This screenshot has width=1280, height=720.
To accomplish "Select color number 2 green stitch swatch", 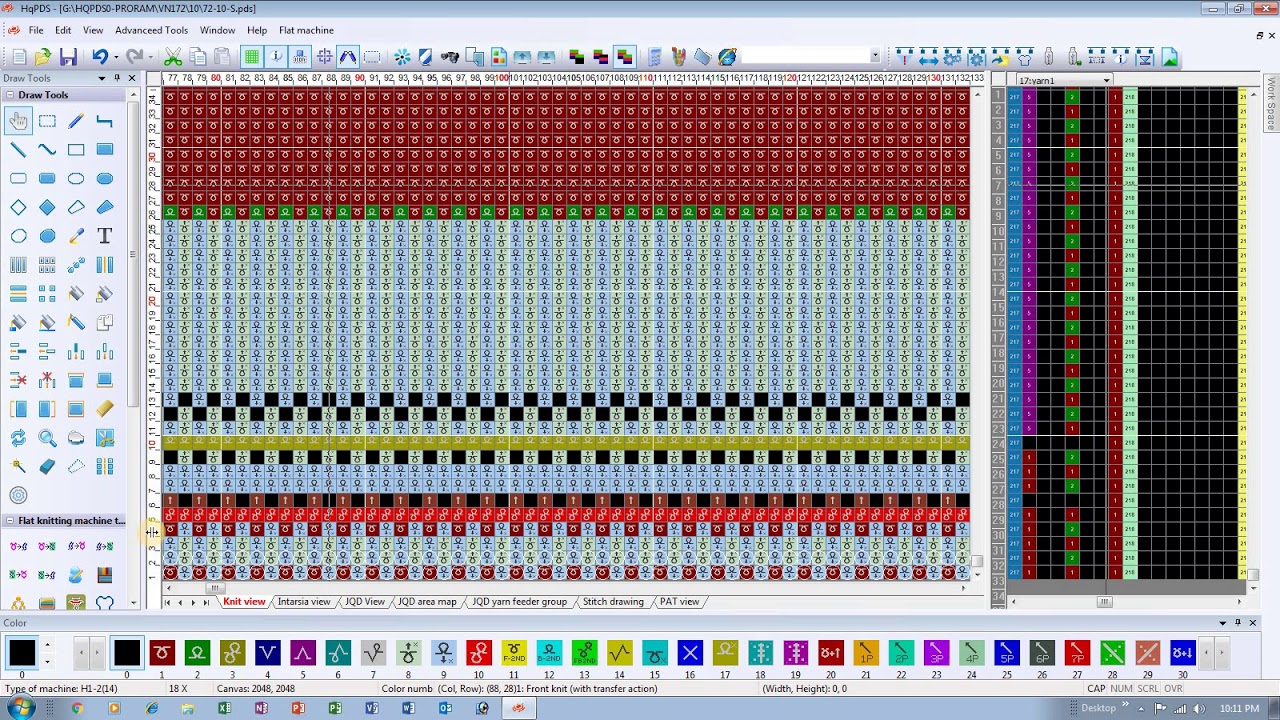I will 197,654.
